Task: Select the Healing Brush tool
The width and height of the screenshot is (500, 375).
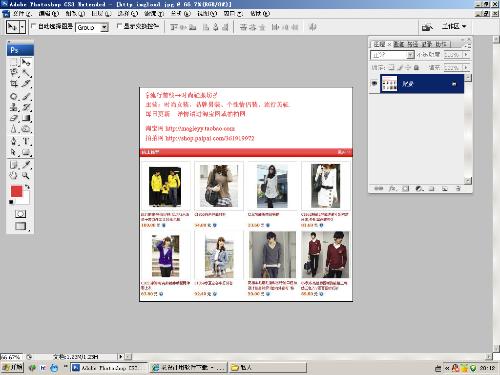Action: click(x=14, y=97)
